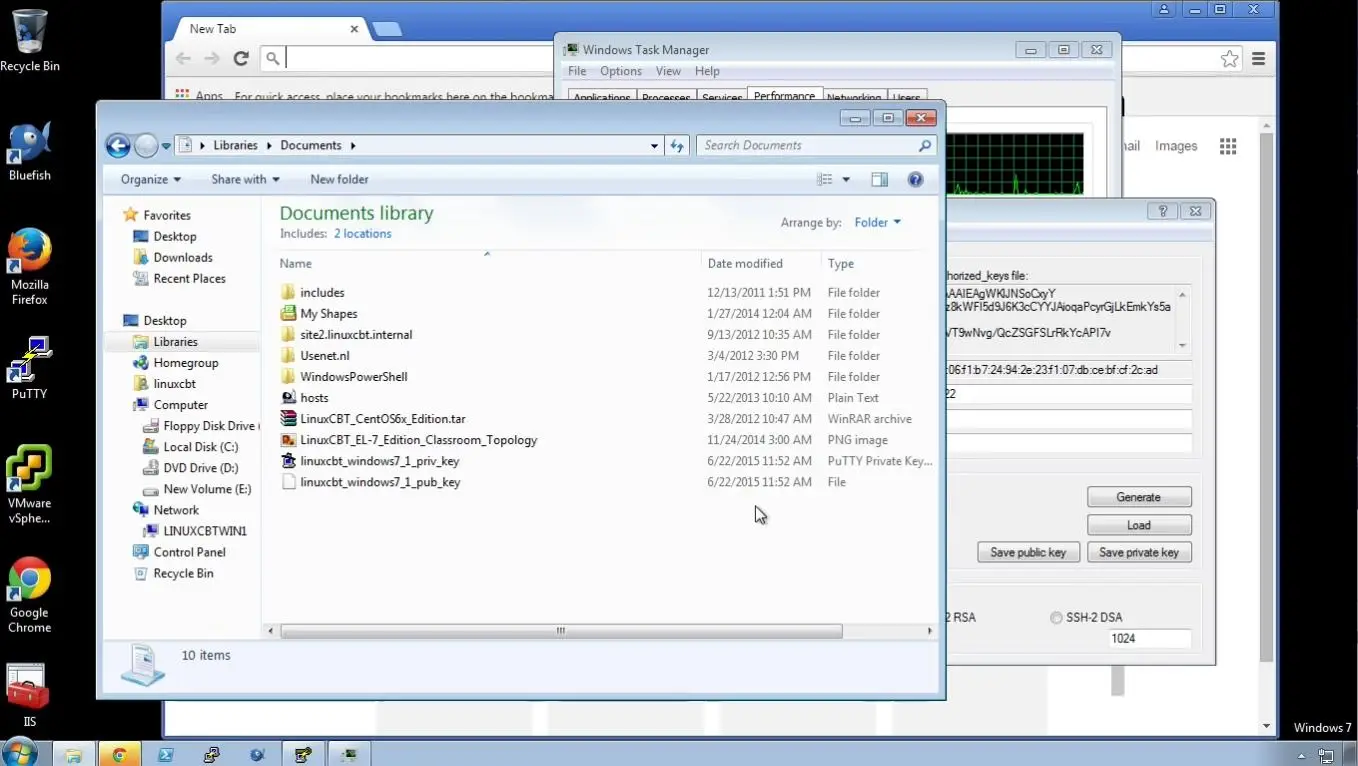Refresh the Documents folder address bar
1358x766 pixels.
point(677,146)
